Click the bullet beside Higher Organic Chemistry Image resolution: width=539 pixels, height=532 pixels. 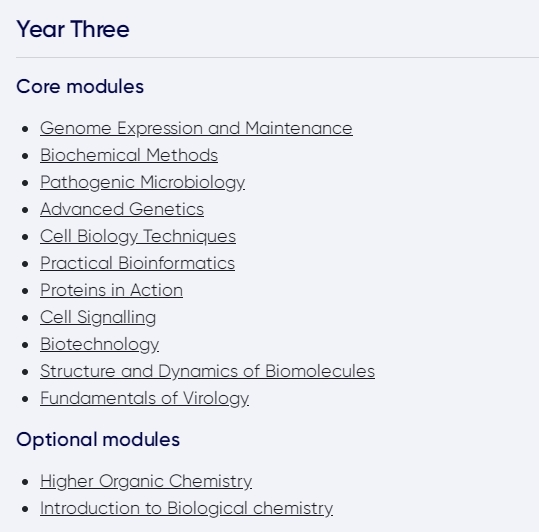pyautogui.click(x=25, y=482)
